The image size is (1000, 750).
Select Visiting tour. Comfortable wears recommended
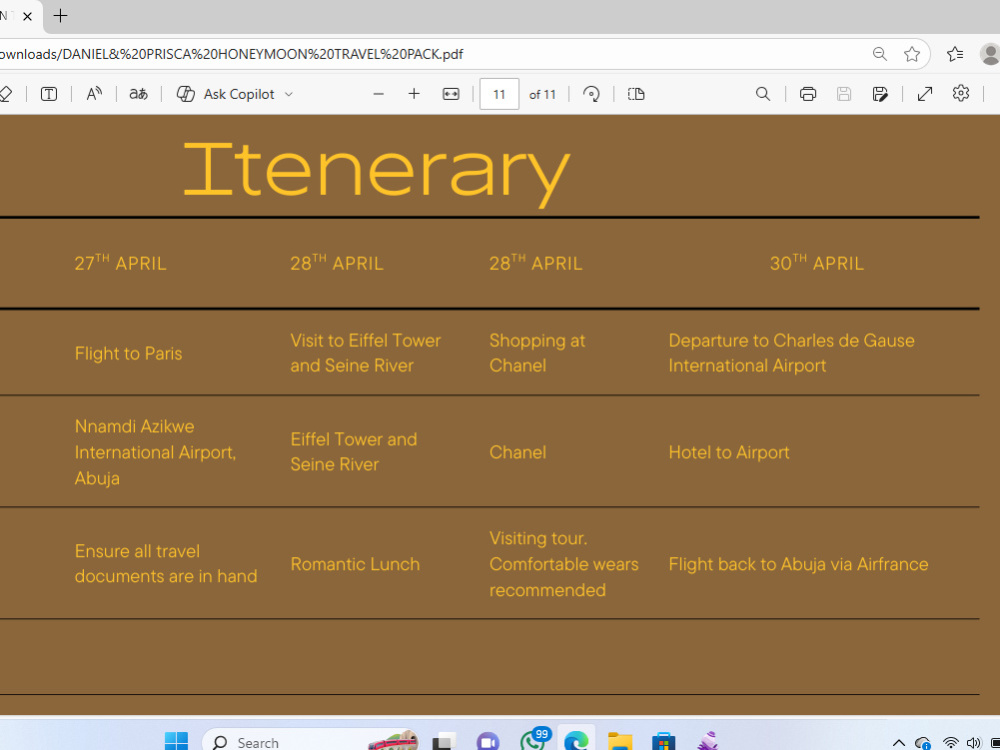pyautogui.click(x=564, y=564)
